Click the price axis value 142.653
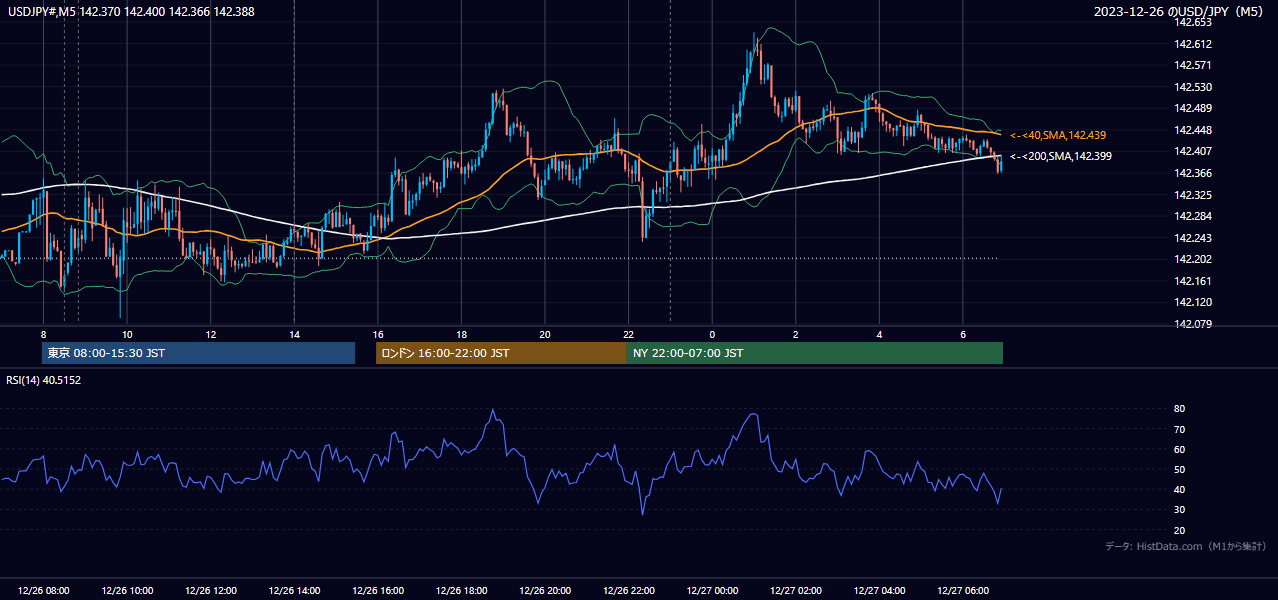Screen dimensions: 1278x600 (x=1194, y=22)
